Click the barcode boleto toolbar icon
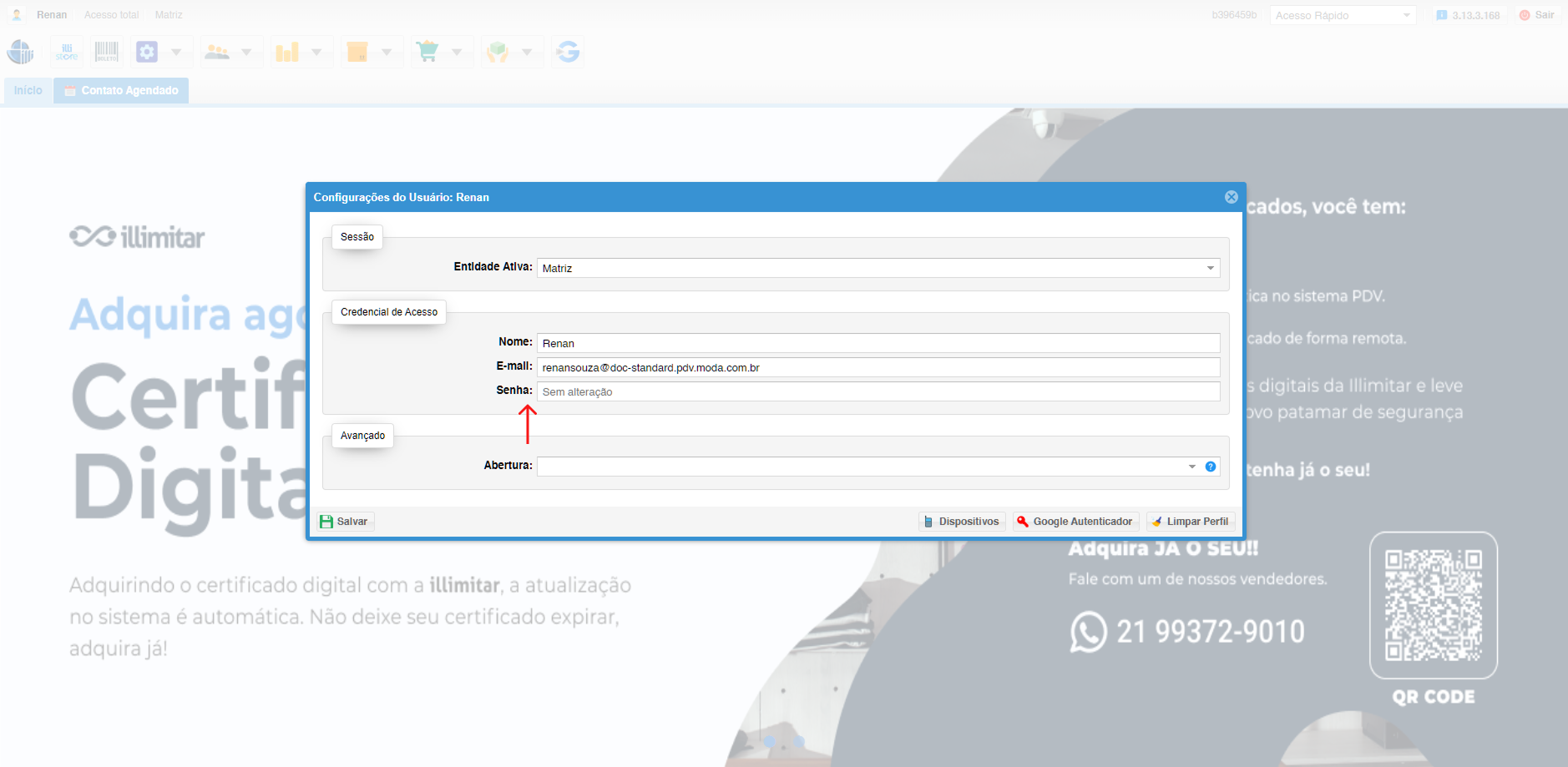Screen dimensions: 1568x767 [106, 52]
